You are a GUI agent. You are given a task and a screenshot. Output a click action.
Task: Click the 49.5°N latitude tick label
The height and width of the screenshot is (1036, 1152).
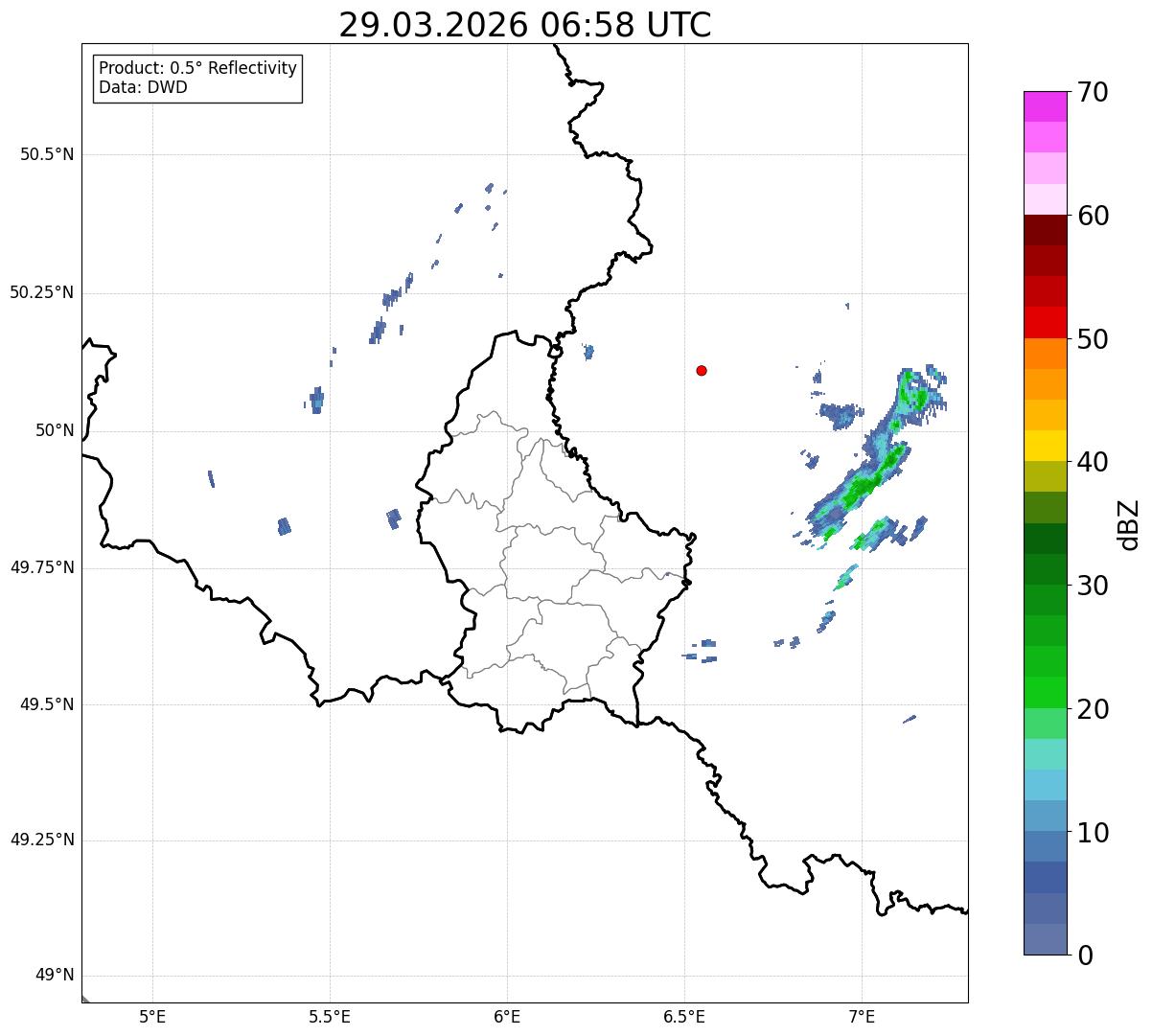(x=47, y=704)
